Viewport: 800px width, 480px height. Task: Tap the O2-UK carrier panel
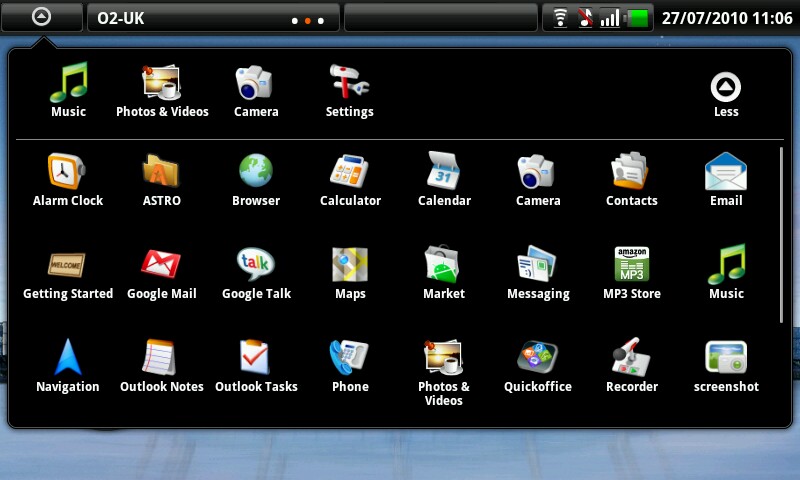coord(213,18)
